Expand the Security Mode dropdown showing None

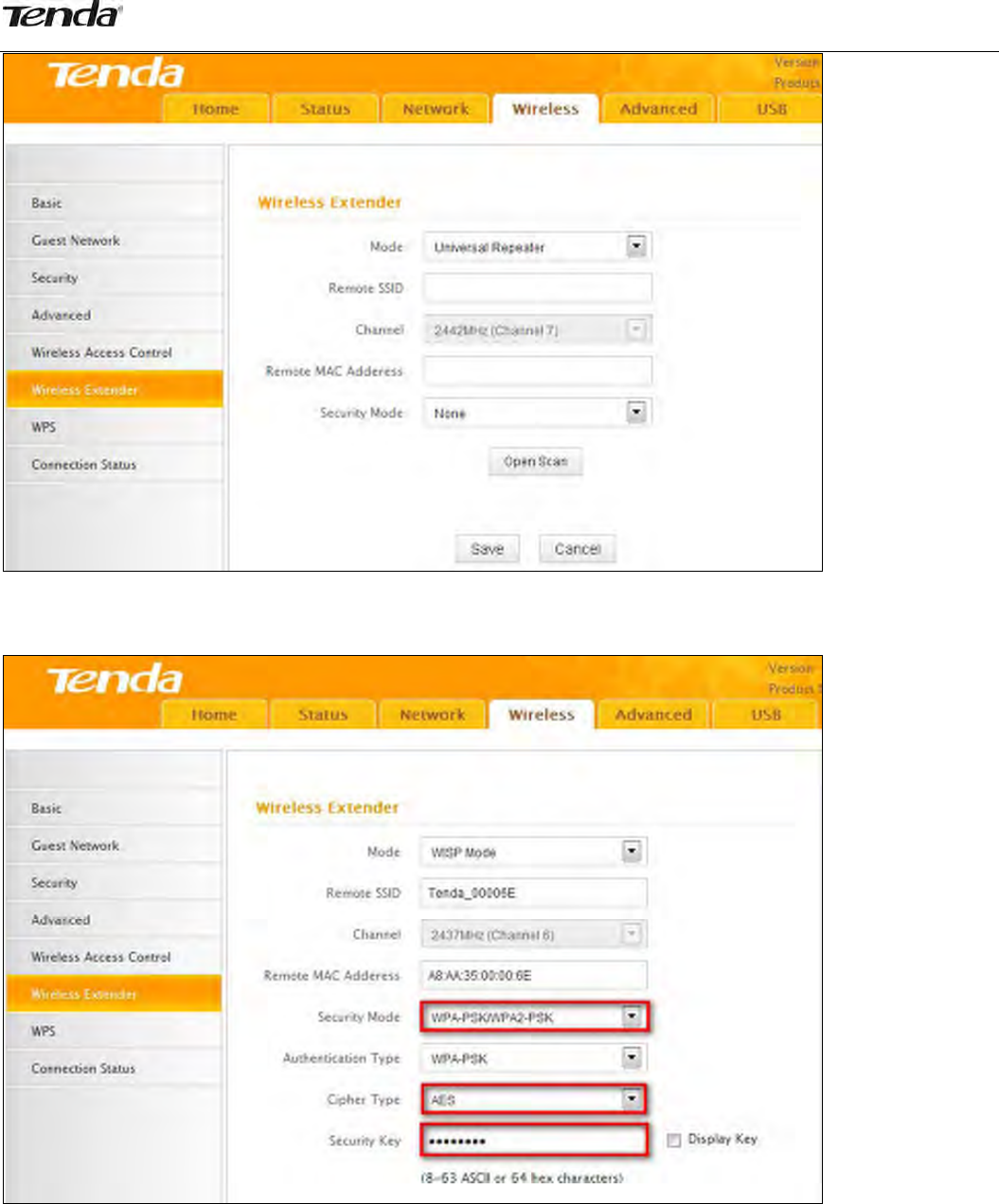(537, 413)
